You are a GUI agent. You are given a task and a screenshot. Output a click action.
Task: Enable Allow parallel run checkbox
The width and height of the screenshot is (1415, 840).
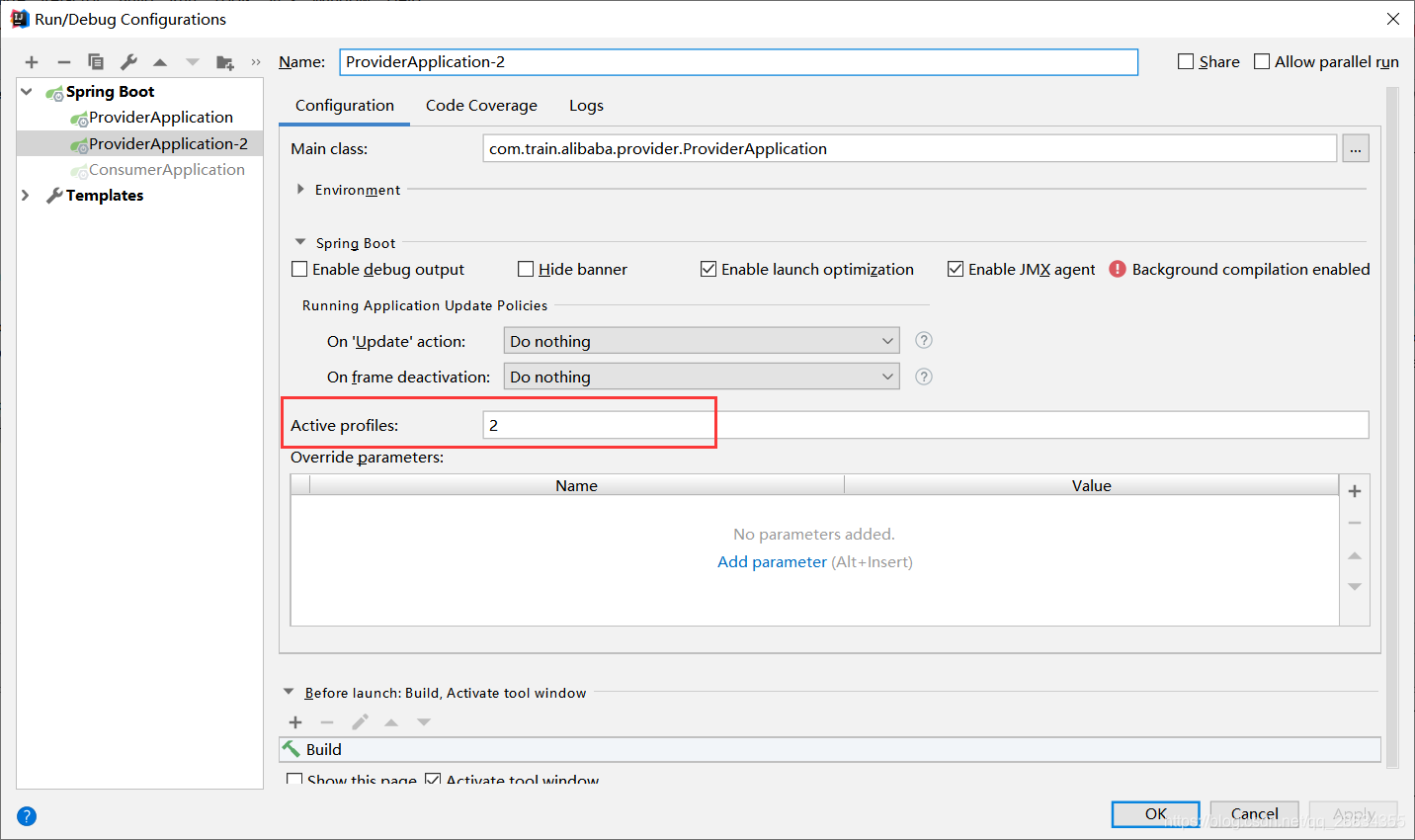[x=1262, y=61]
